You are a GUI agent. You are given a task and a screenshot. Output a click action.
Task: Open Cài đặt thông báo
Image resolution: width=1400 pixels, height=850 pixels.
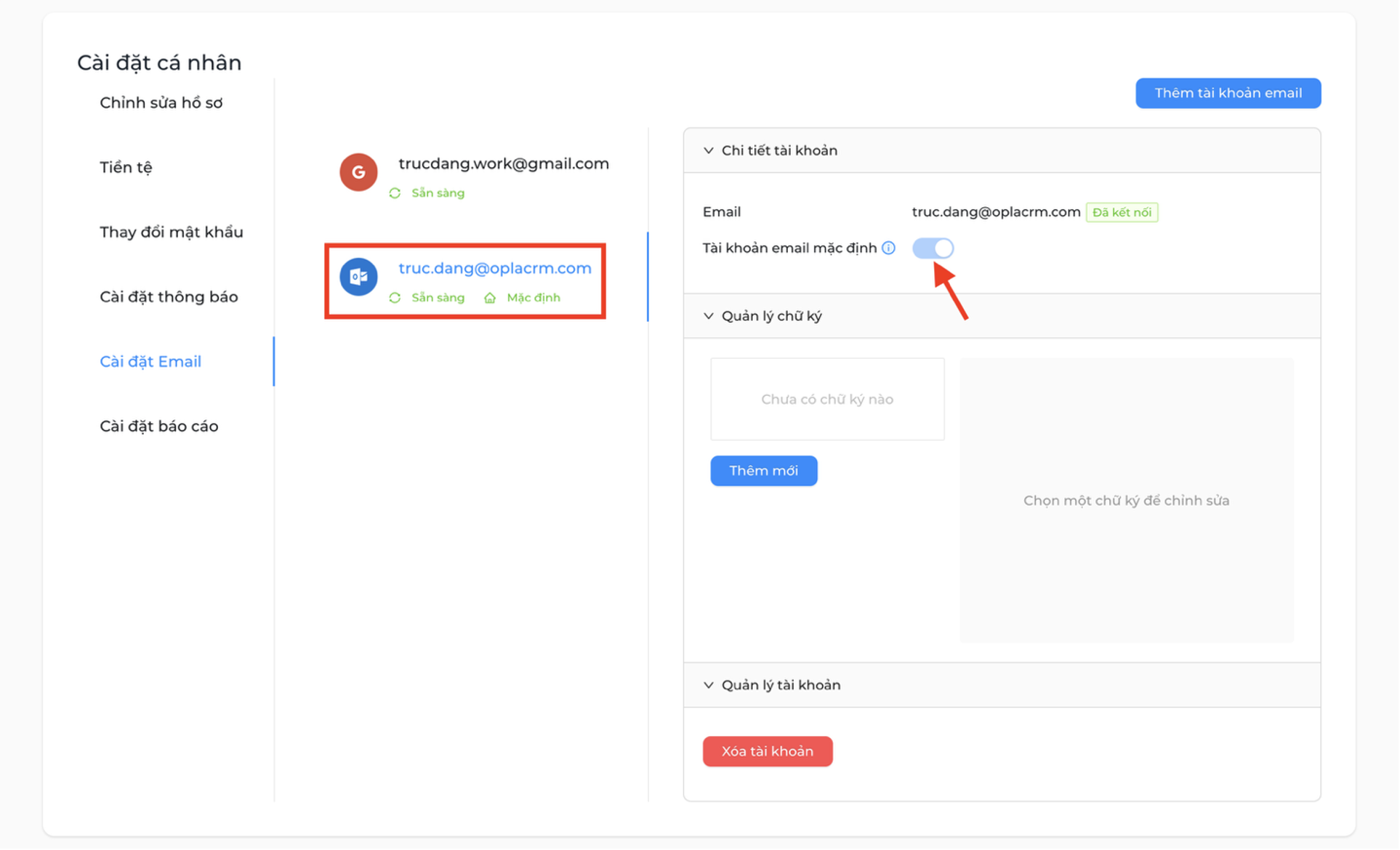pyautogui.click(x=169, y=297)
